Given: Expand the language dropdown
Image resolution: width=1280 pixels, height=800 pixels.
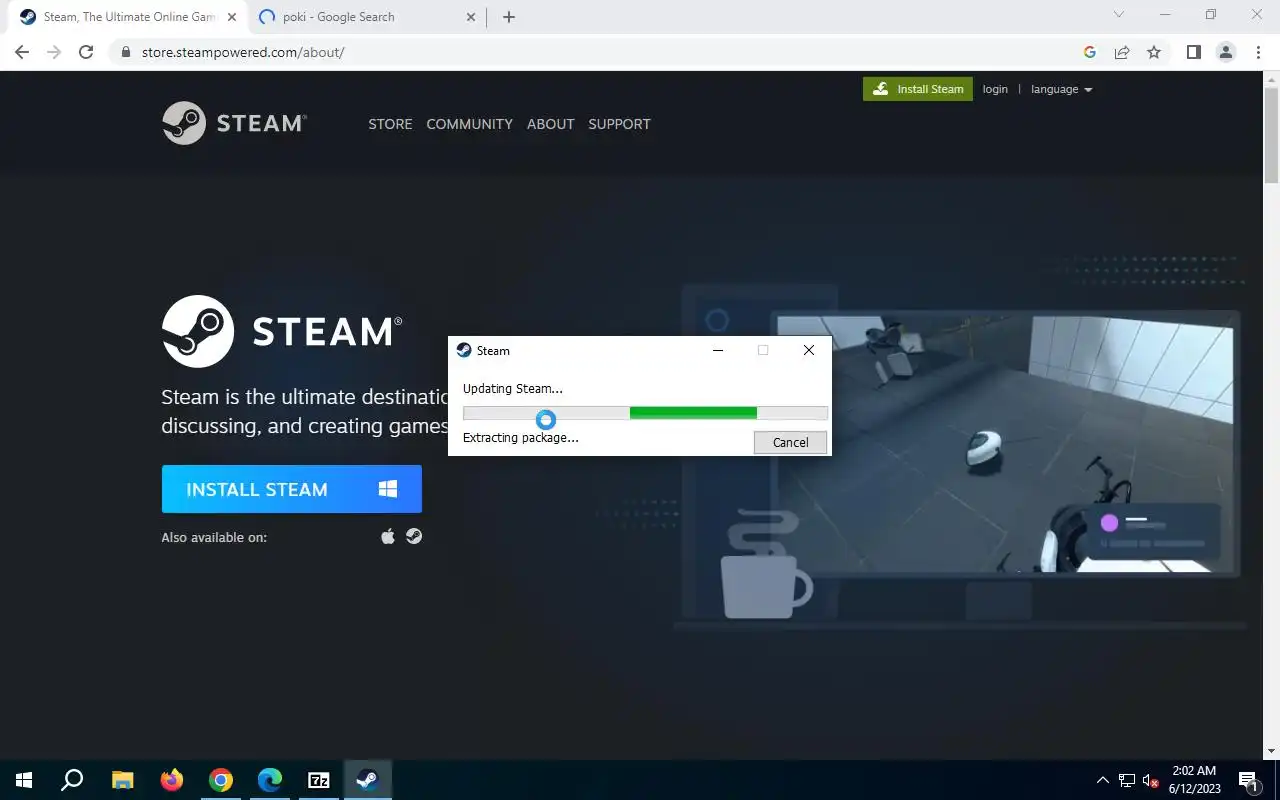Looking at the screenshot, I should (x=1061, y=89).
